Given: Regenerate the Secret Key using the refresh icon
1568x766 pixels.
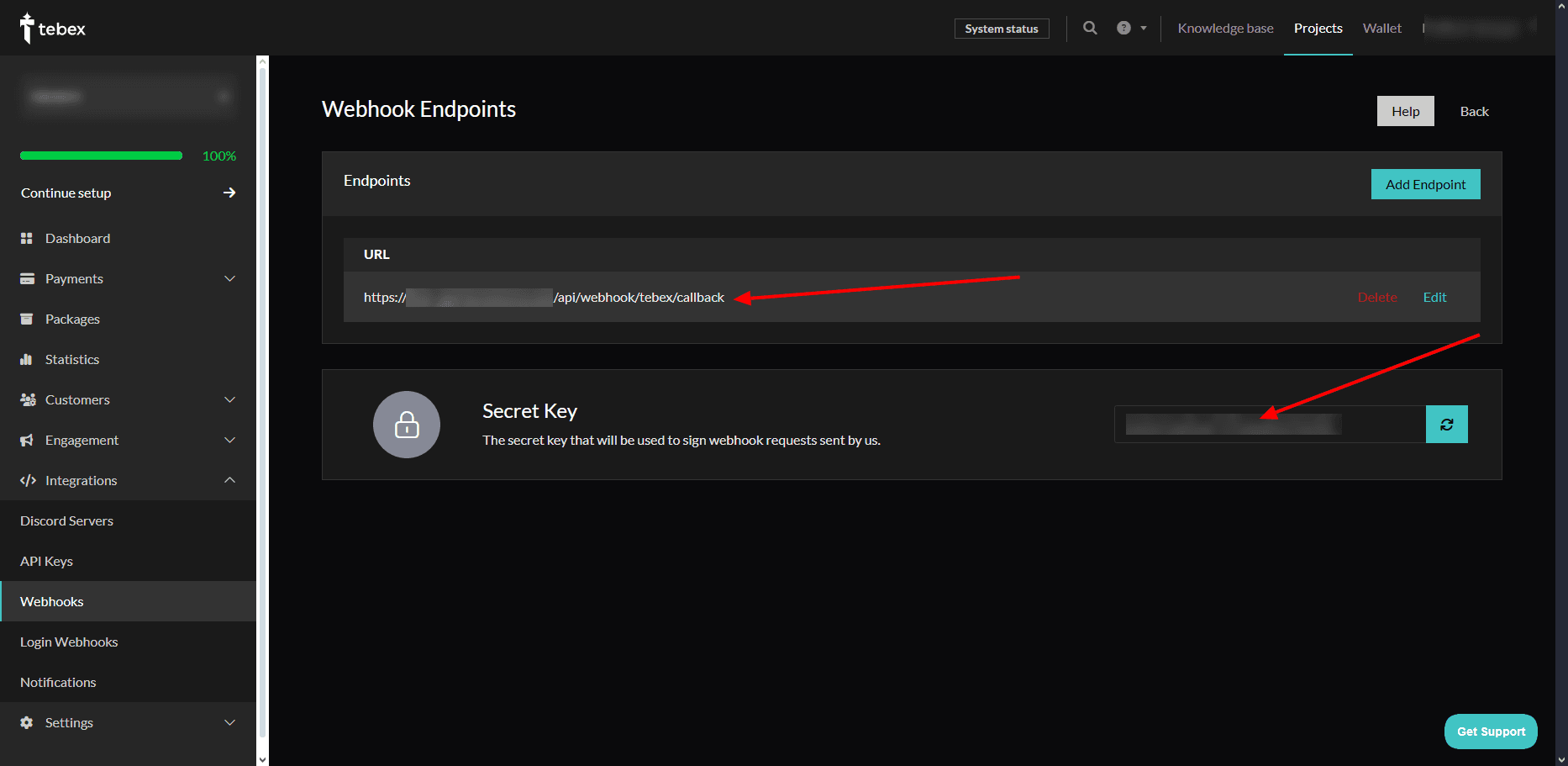Looking at the screenshot, I should pos(1446,424).
